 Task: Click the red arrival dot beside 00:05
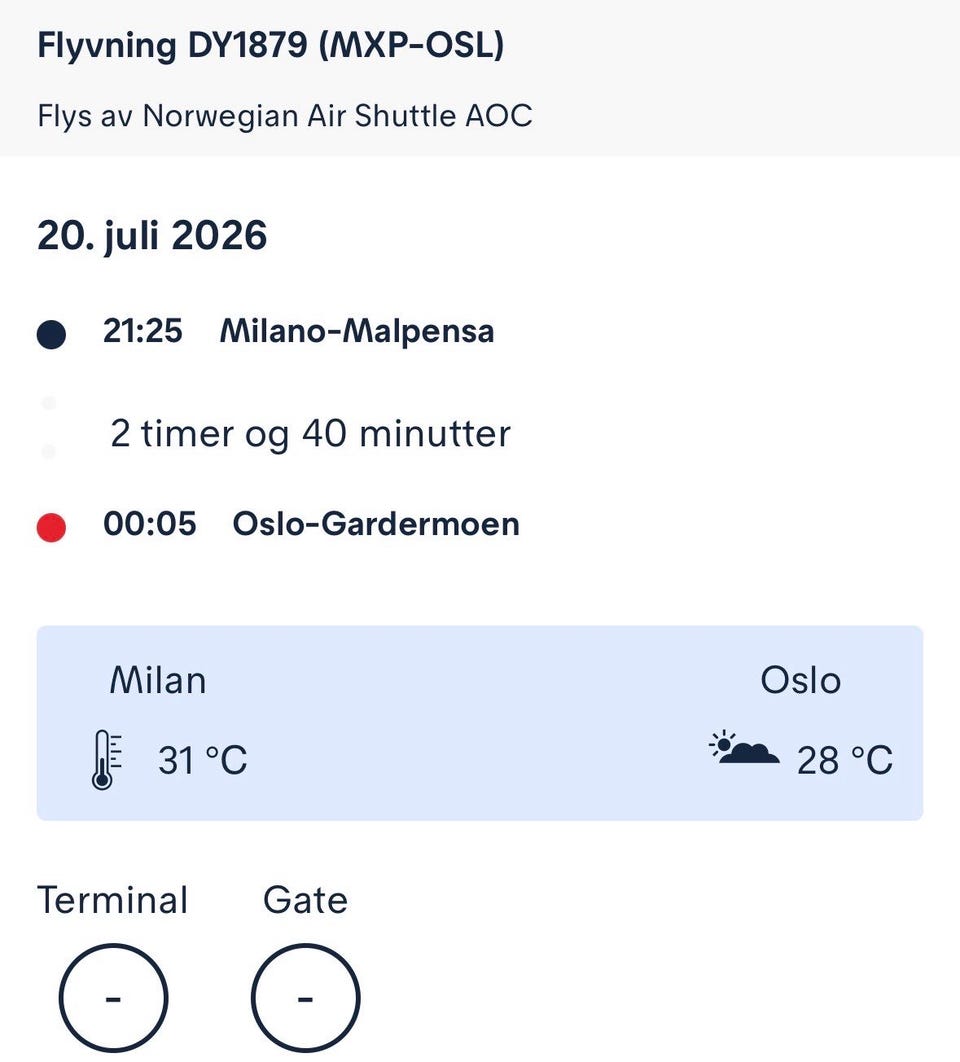(51, 528)
